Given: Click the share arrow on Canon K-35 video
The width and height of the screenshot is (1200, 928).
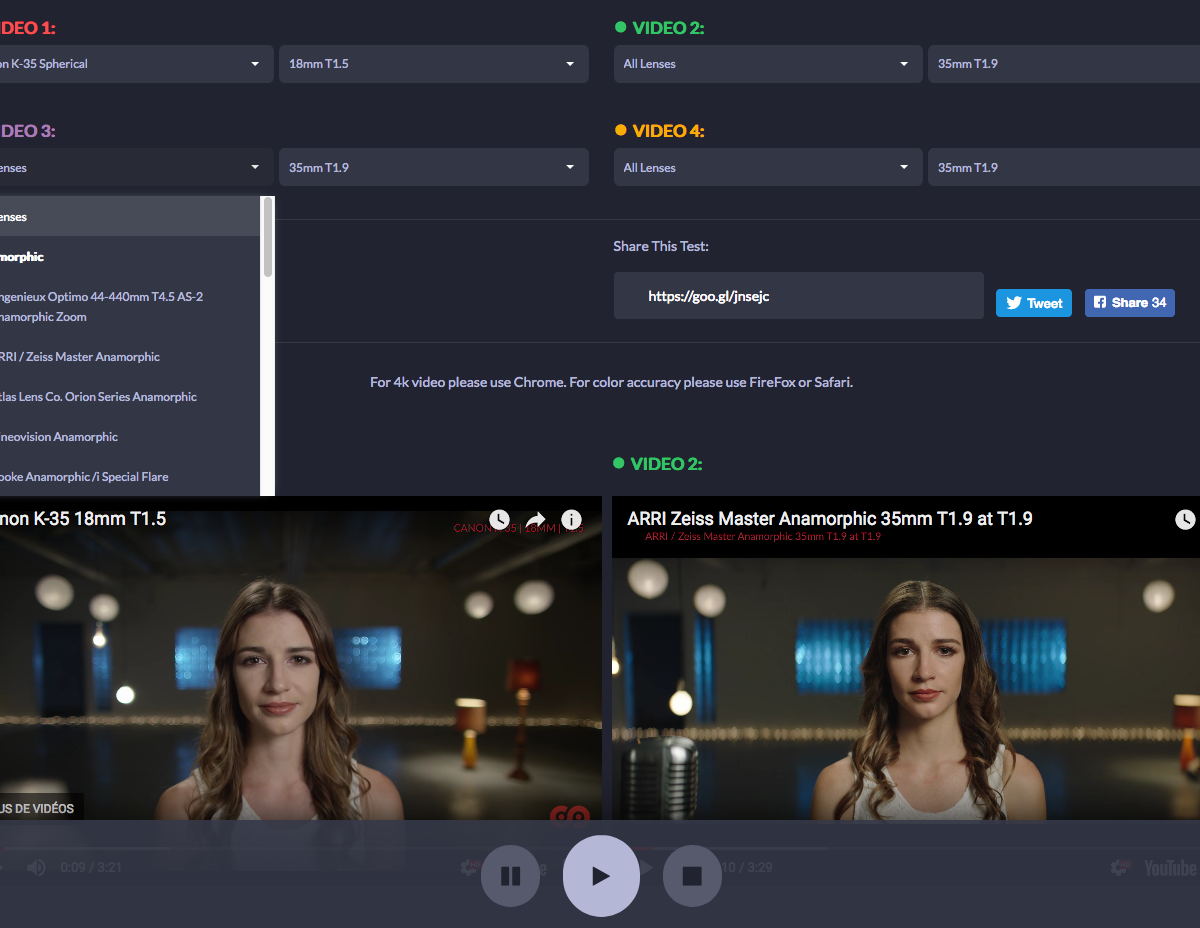Looking at the screenshot, I should 535,520.
